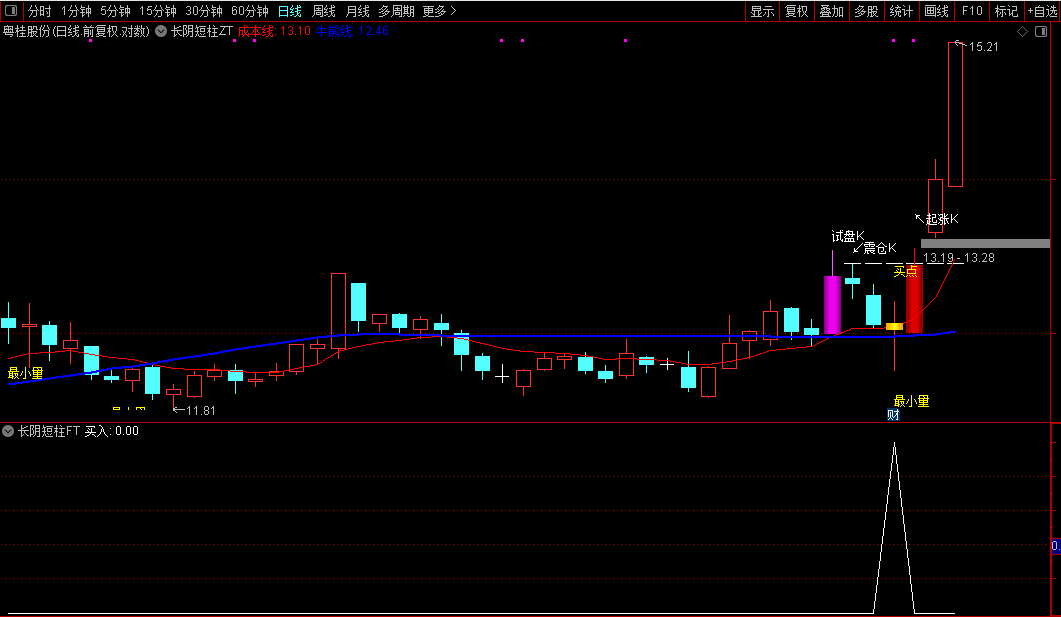The image size is (1061, 617).
Task: Select the 30分钟 period
Action: click(204, 11)
